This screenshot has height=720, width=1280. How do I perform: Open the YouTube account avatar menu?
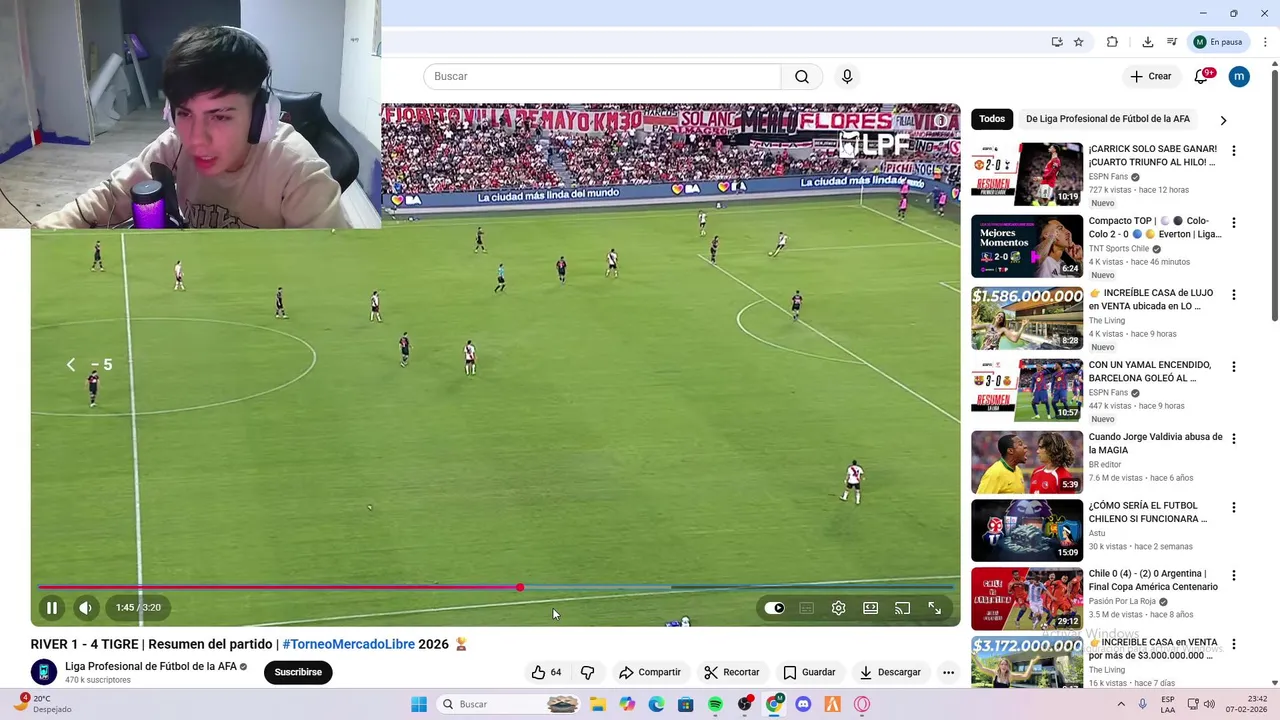tap(1239, 76)
